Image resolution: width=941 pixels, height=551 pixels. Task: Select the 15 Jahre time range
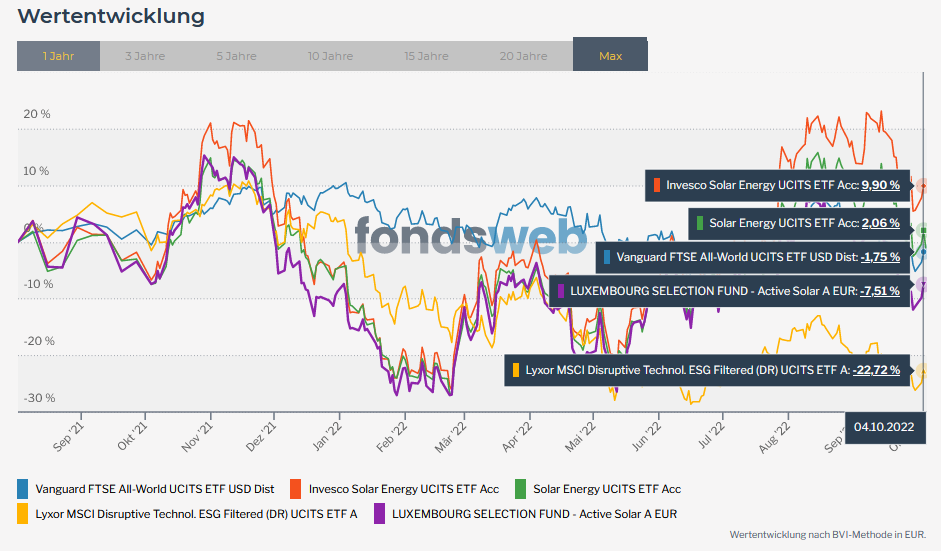426,56
